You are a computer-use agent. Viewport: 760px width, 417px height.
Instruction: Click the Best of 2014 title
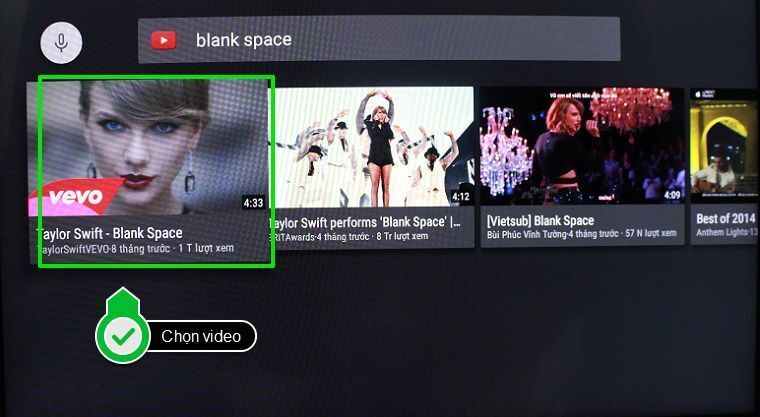726,219
